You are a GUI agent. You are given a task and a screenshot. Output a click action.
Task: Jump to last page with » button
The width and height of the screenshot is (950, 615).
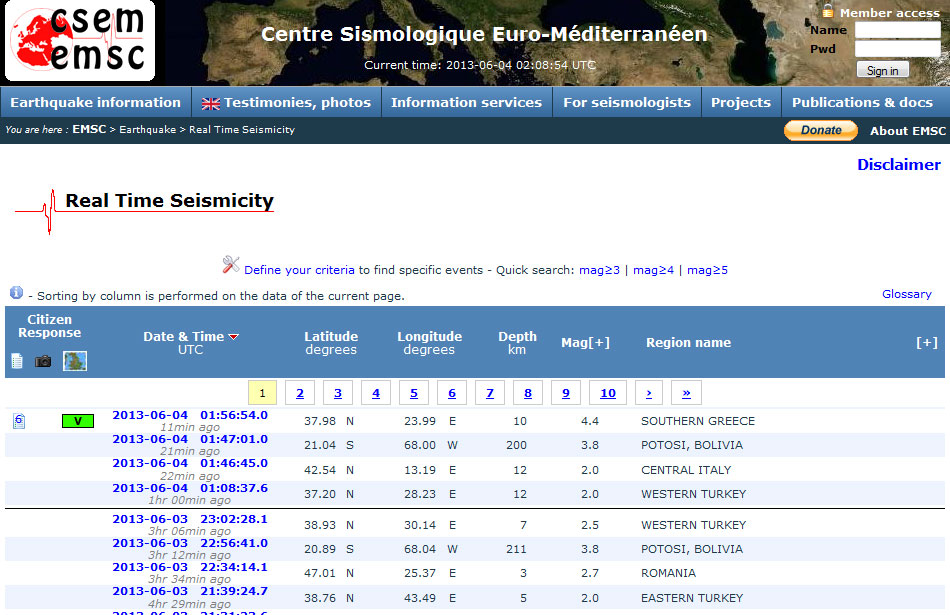tap(686, 393)
